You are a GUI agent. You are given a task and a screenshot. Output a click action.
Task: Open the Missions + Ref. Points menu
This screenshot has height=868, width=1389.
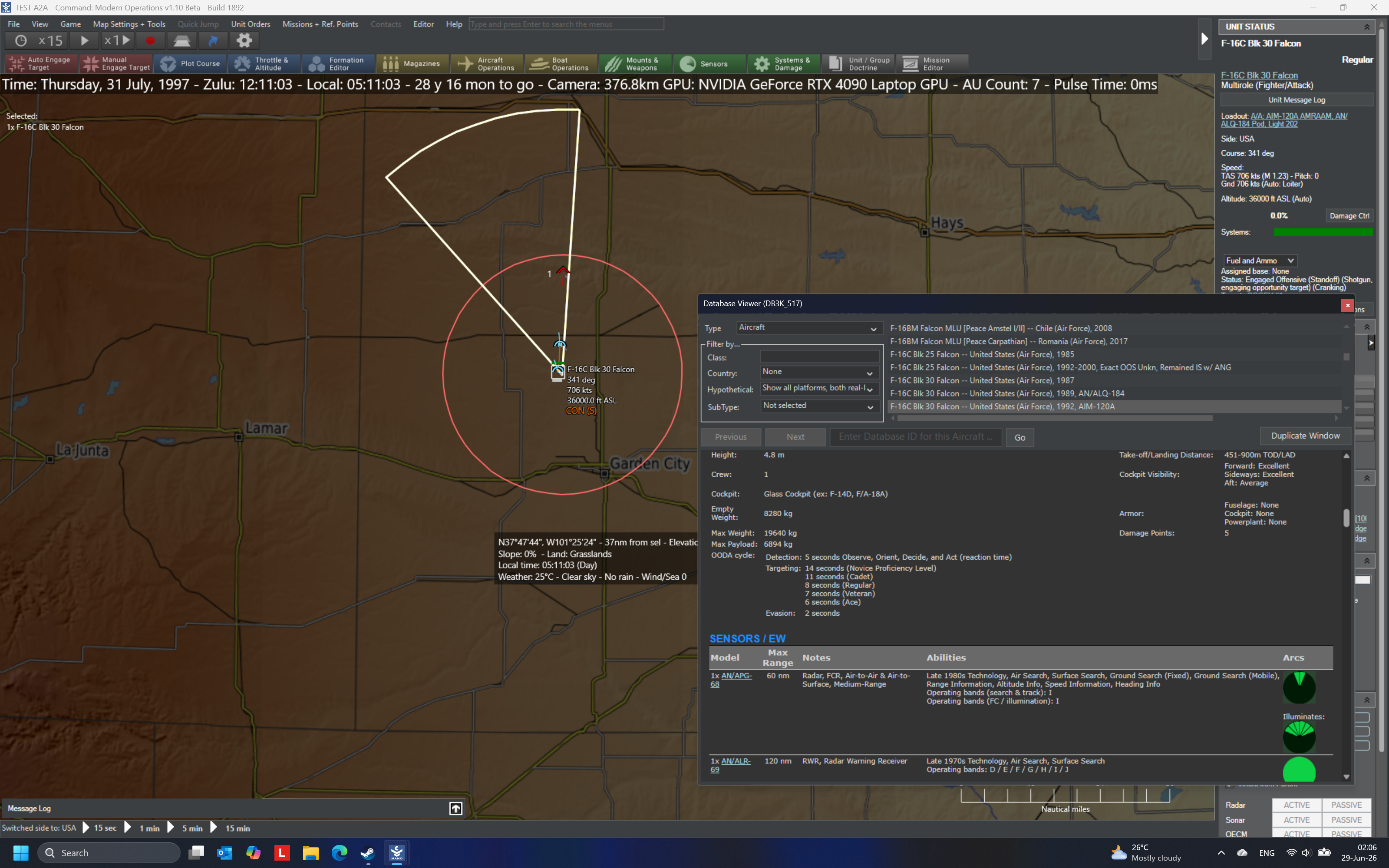click(320, 24)
